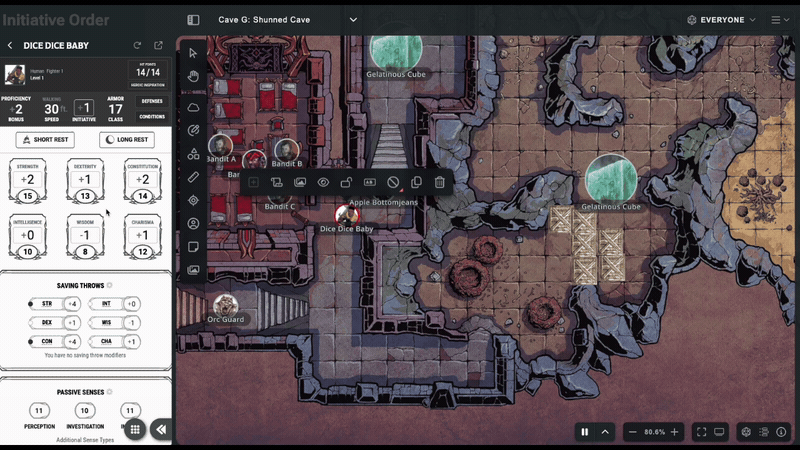Open the dice roller icon
This screenshot has height=450, width=800.
(746, 432)
